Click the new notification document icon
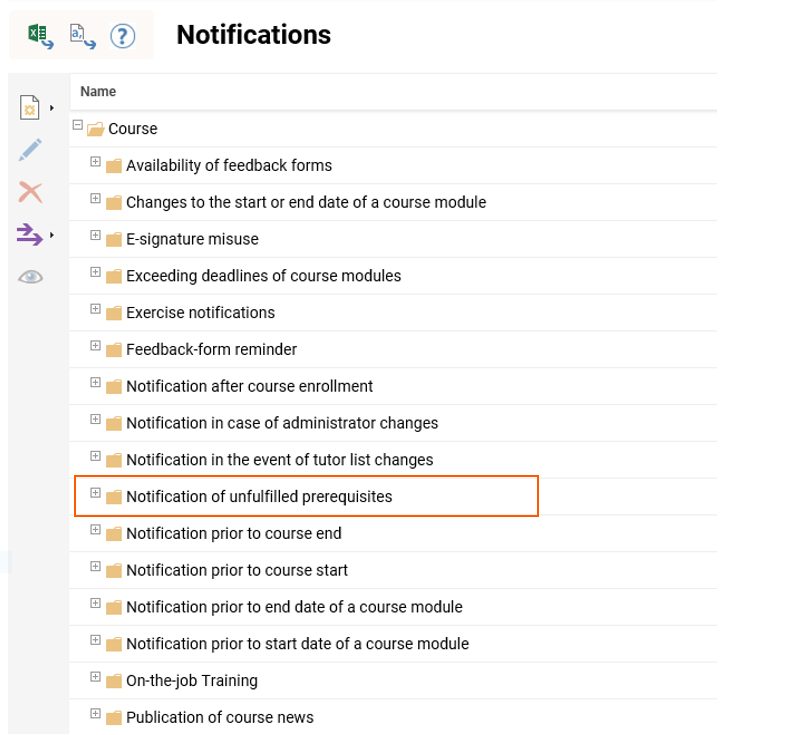This screenshot has height=735, width=787. (30, 107)
